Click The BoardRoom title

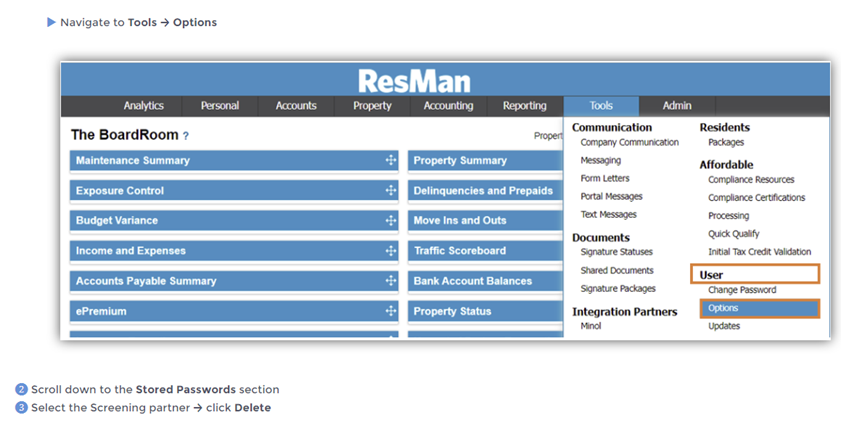(124, 135)
